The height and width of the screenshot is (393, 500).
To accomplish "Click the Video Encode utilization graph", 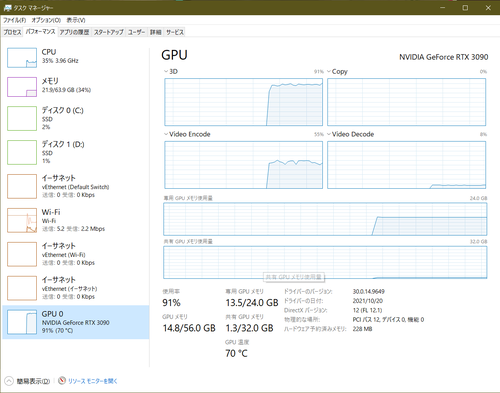I will point(243,165).
